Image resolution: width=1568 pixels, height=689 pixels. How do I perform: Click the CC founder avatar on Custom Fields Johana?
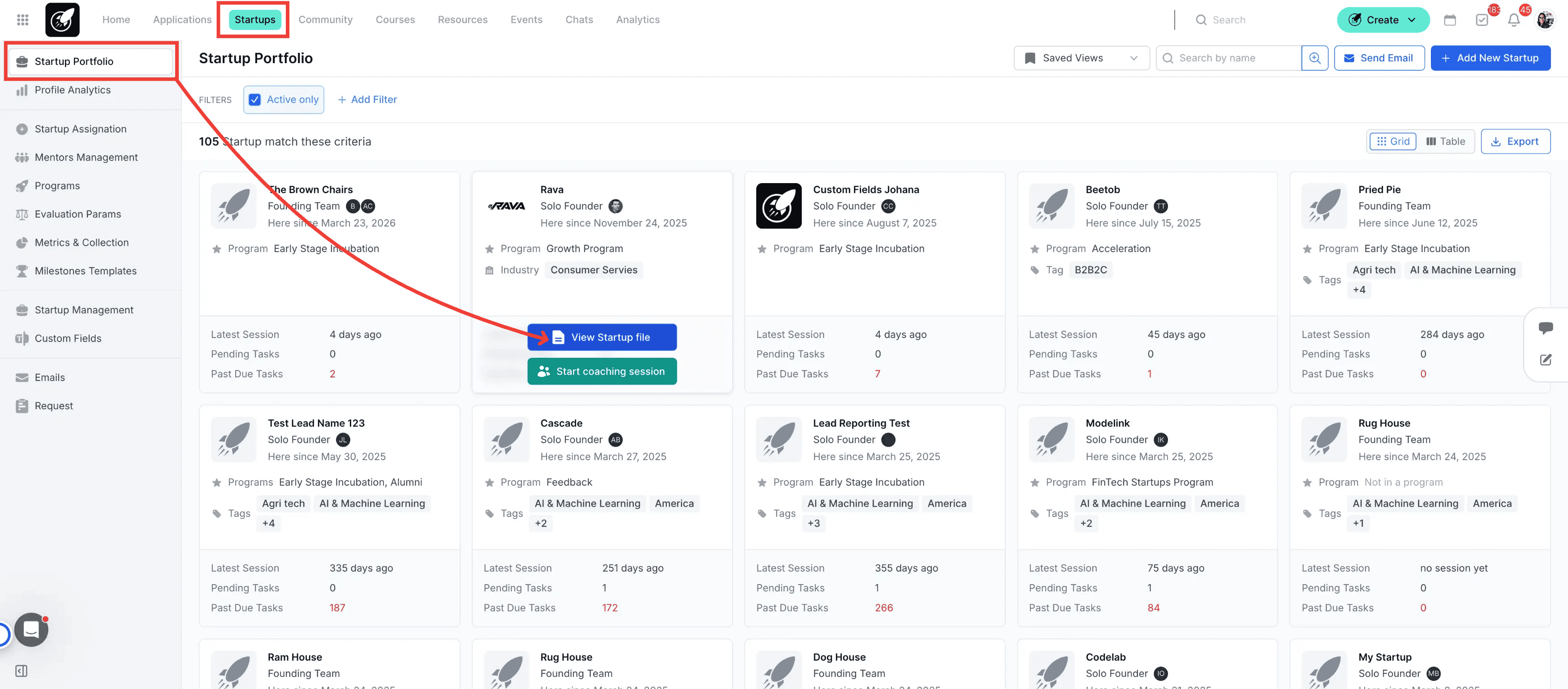pos(888,206)
